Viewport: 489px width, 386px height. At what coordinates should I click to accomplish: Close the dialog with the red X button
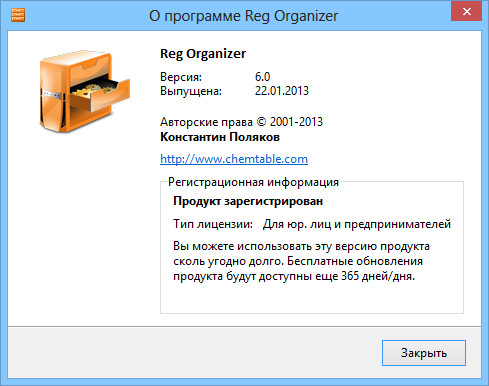coord(467,11)
